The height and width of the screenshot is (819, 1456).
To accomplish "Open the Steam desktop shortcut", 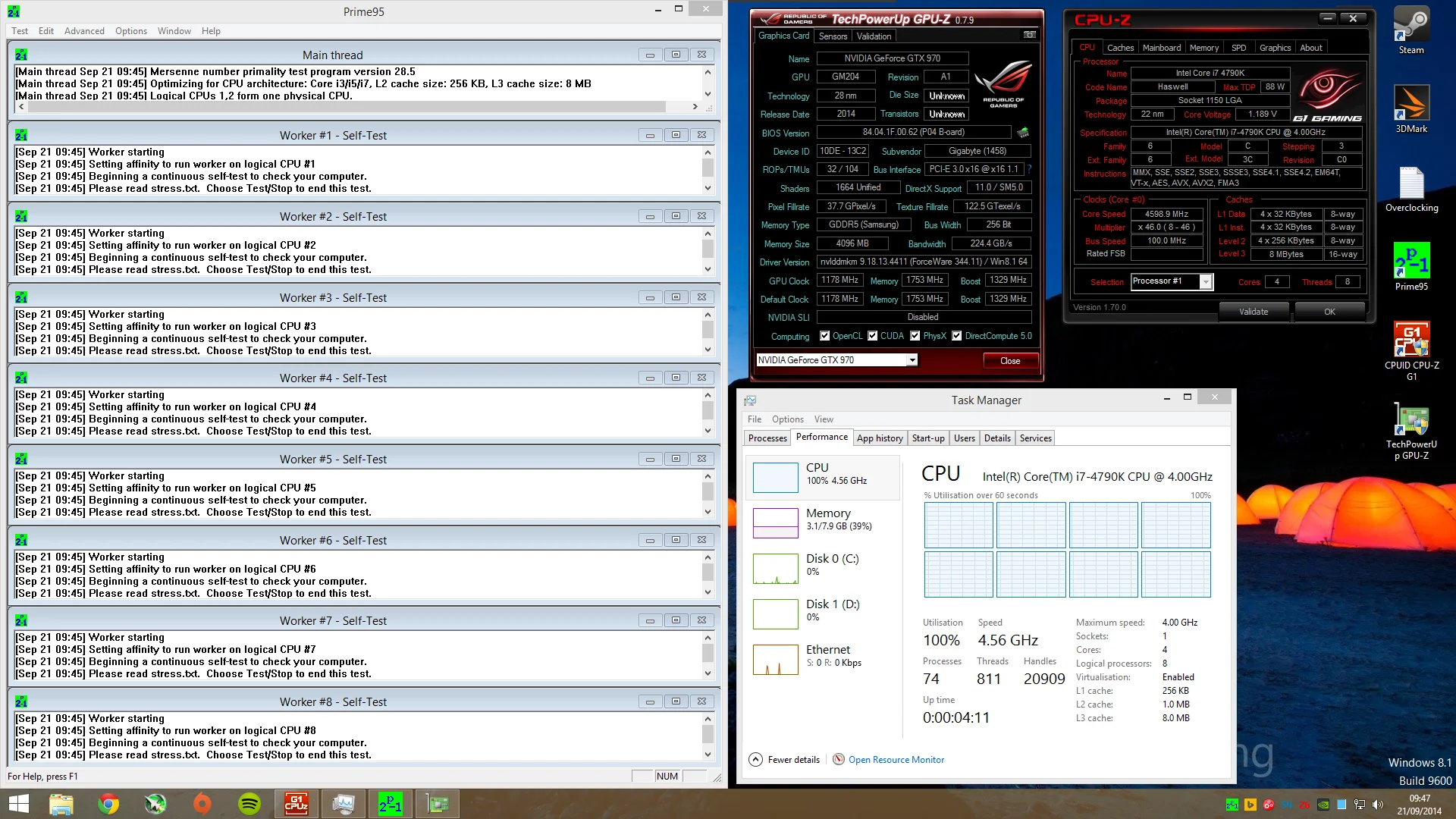I will coord(1411,30).
